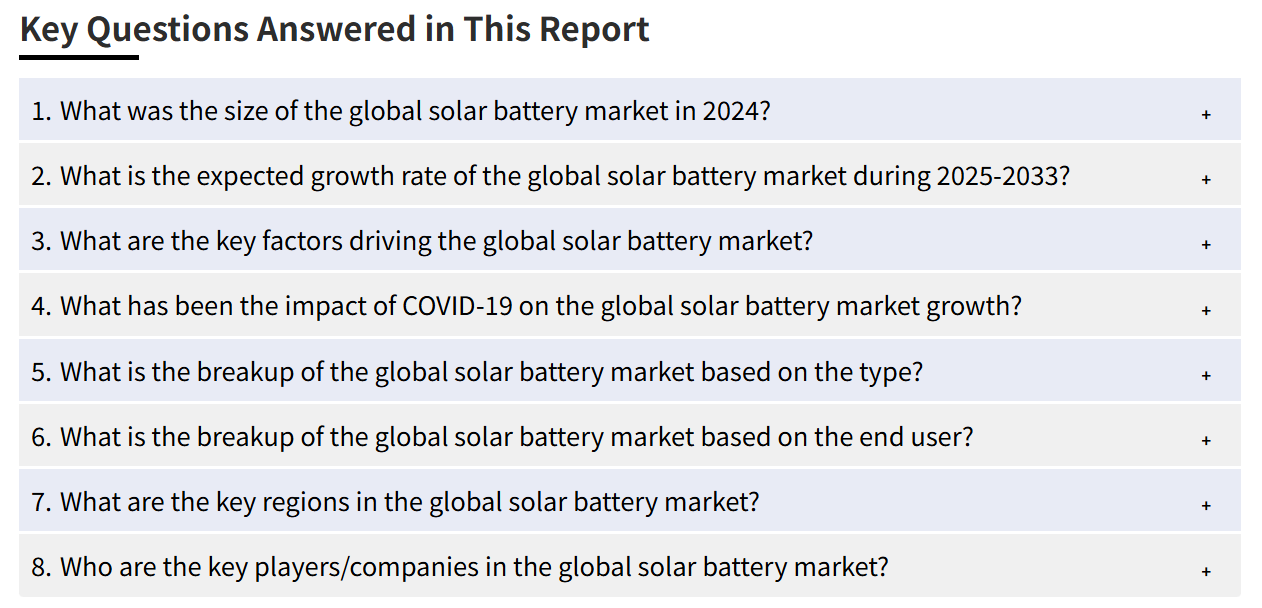Expand the expected growth rate during 2025-2033 question

[551, 176]
